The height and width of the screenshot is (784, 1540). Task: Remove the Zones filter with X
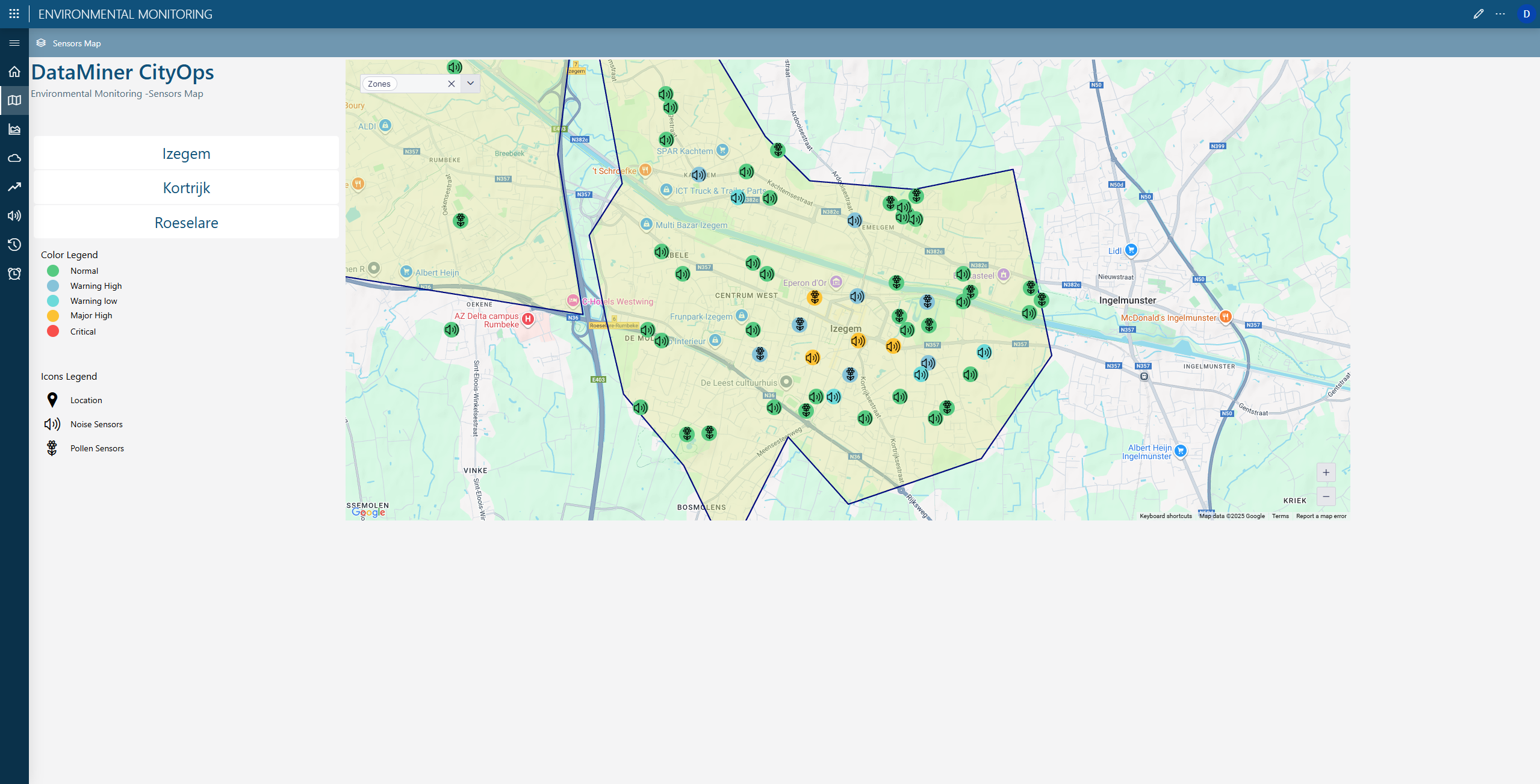tap(451, 84)
